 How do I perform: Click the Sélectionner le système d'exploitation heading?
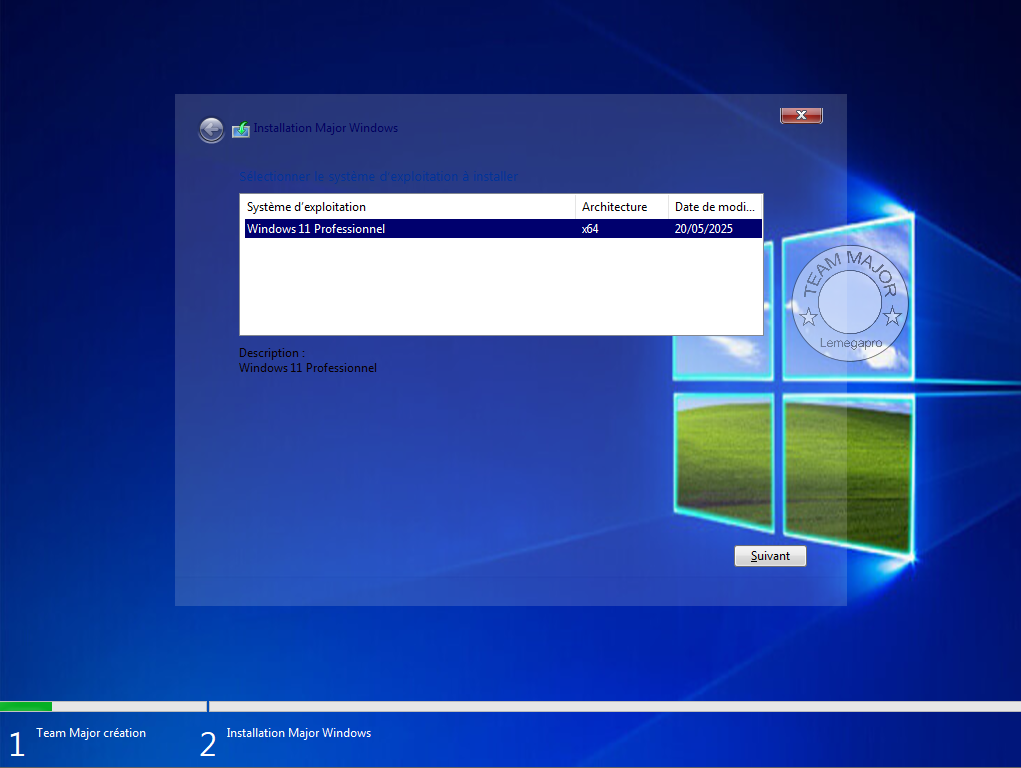coord(378,177)
